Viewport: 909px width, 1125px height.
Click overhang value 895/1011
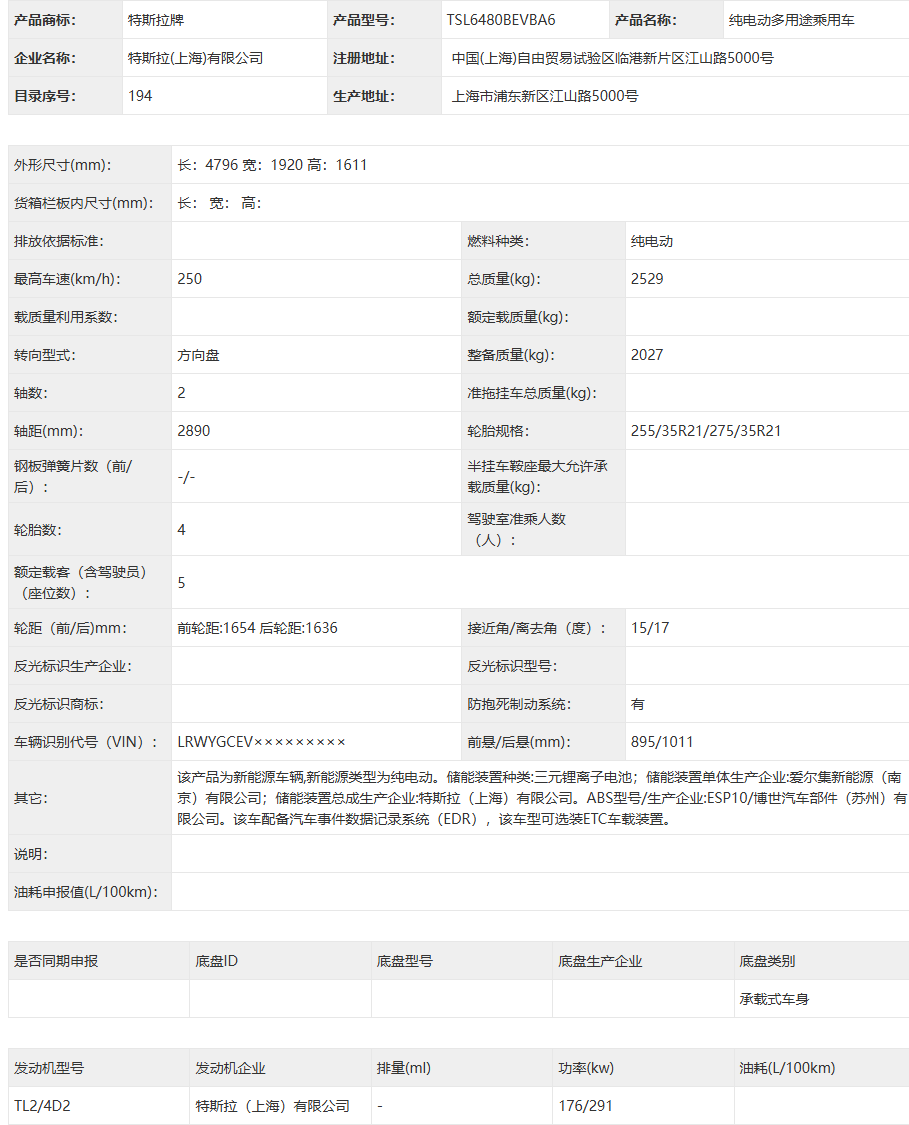click(x=662, y=742)
